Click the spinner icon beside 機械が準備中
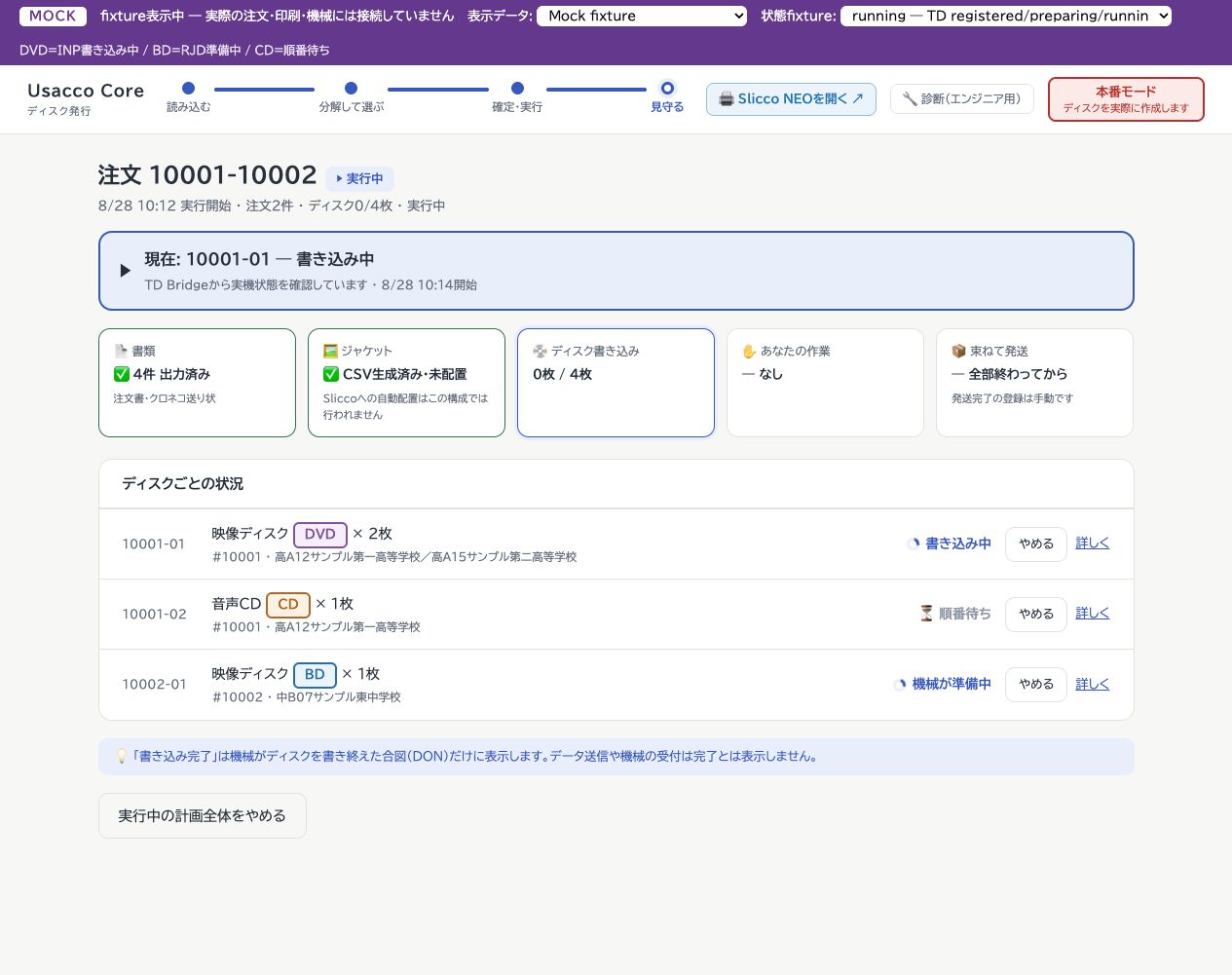The height and width of the screenshot is (975, 1232). (x=901, y=684)
